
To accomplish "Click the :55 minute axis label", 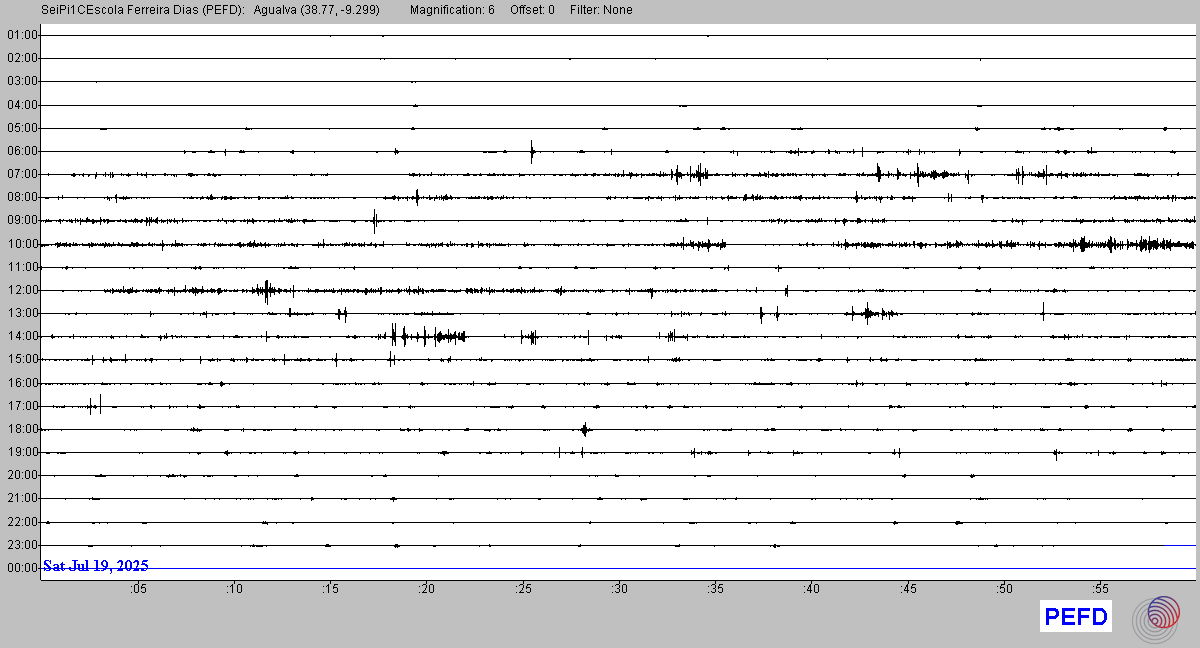I will tap(1100, 589).
